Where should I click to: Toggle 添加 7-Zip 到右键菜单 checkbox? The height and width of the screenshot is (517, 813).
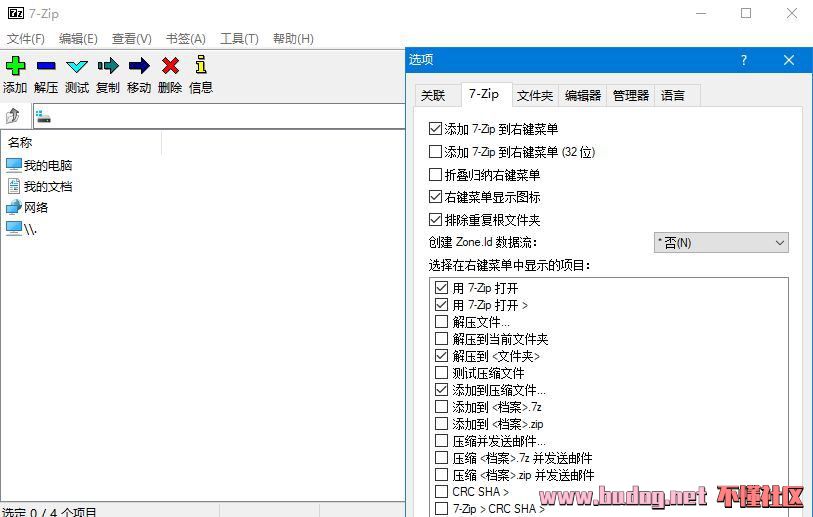pyautogui.click(x=436, y=129)
